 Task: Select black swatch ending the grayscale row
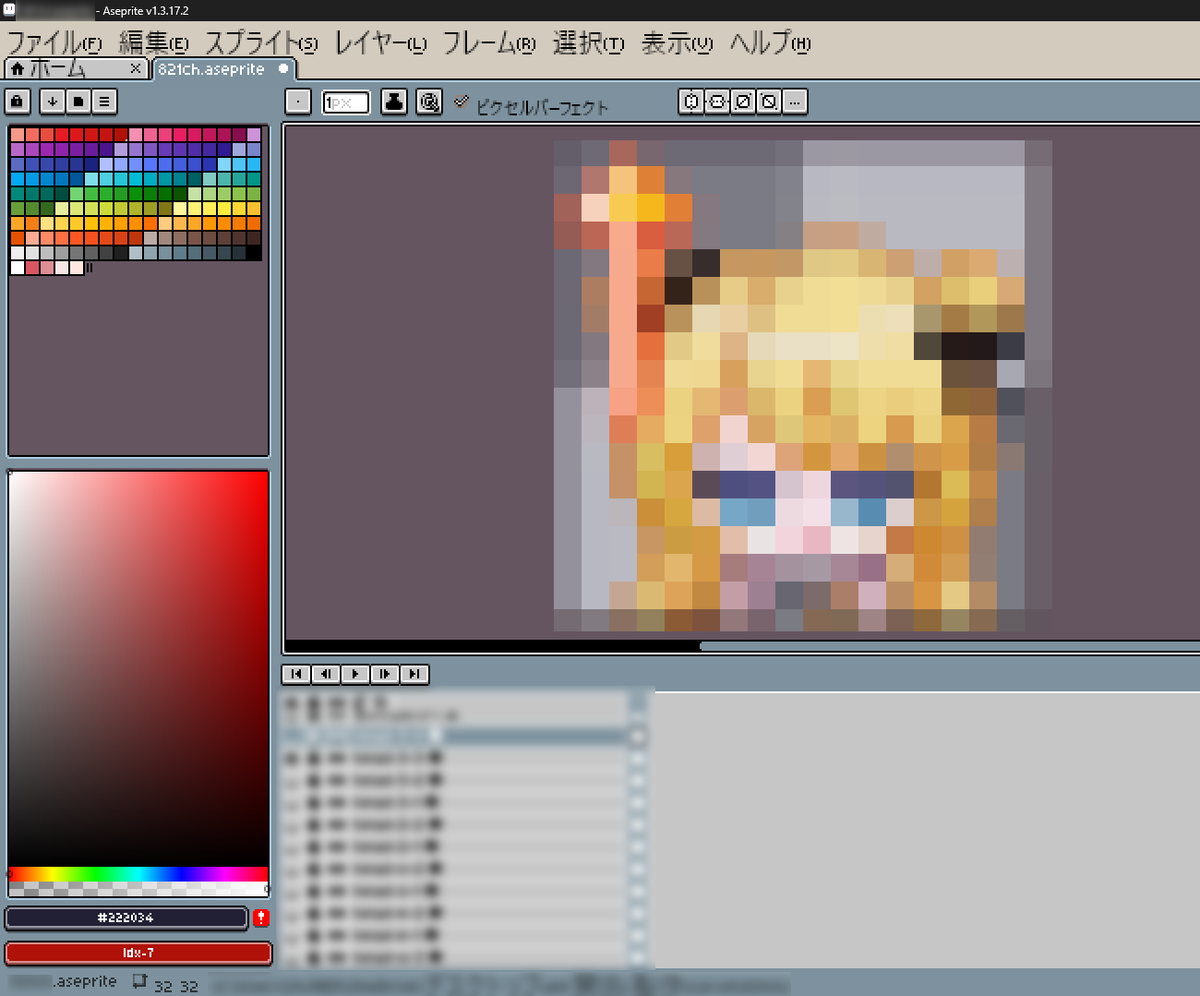[x=254, y=253]
